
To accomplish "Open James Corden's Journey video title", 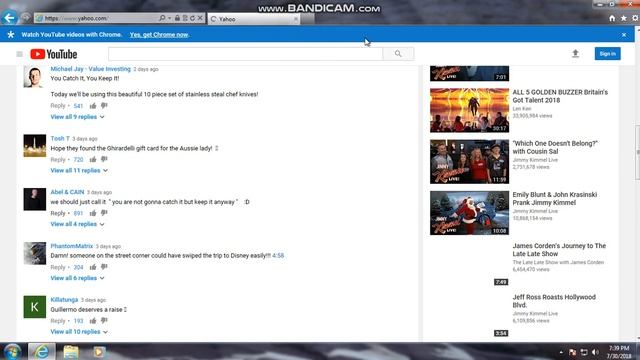I will coord(559,250).
